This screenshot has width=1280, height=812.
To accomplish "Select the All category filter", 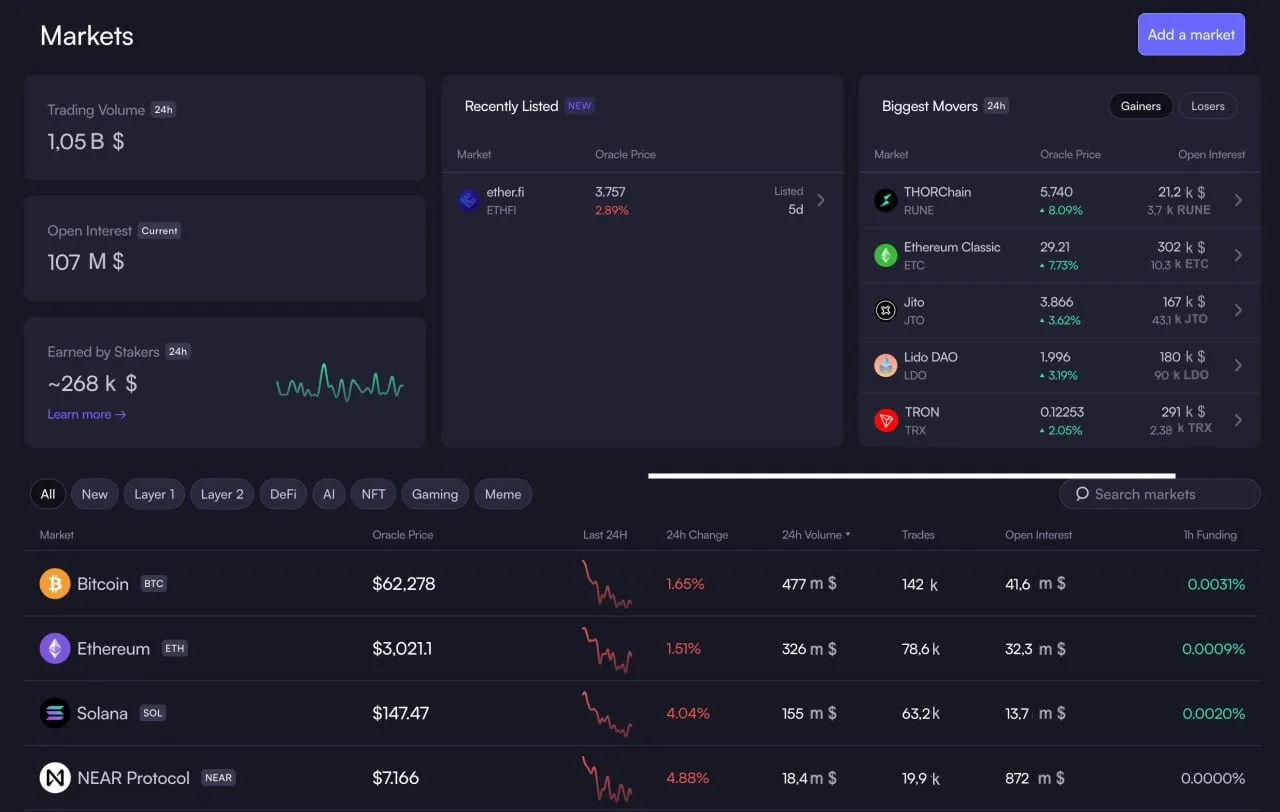I will 48,494.
